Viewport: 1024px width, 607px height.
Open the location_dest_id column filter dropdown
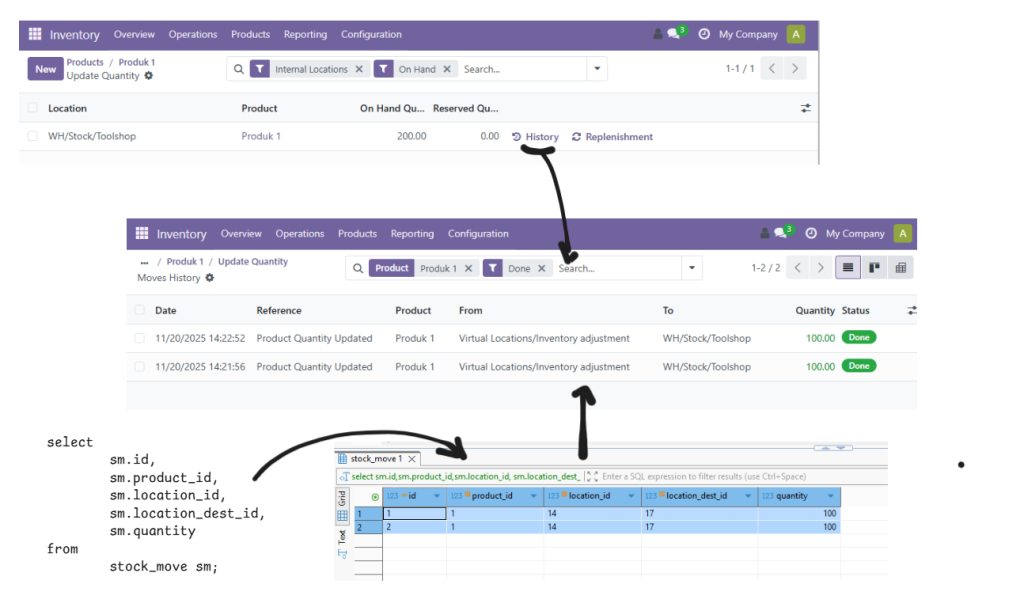coord(746,496)
